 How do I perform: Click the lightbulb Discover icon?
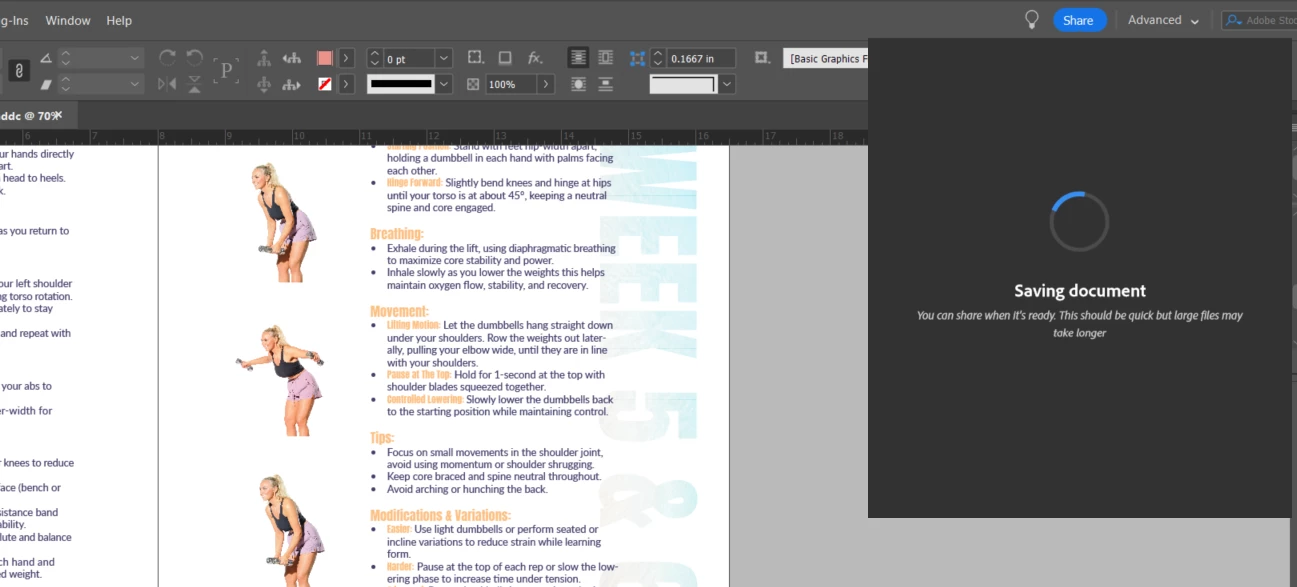click(x=1032, y=20)
